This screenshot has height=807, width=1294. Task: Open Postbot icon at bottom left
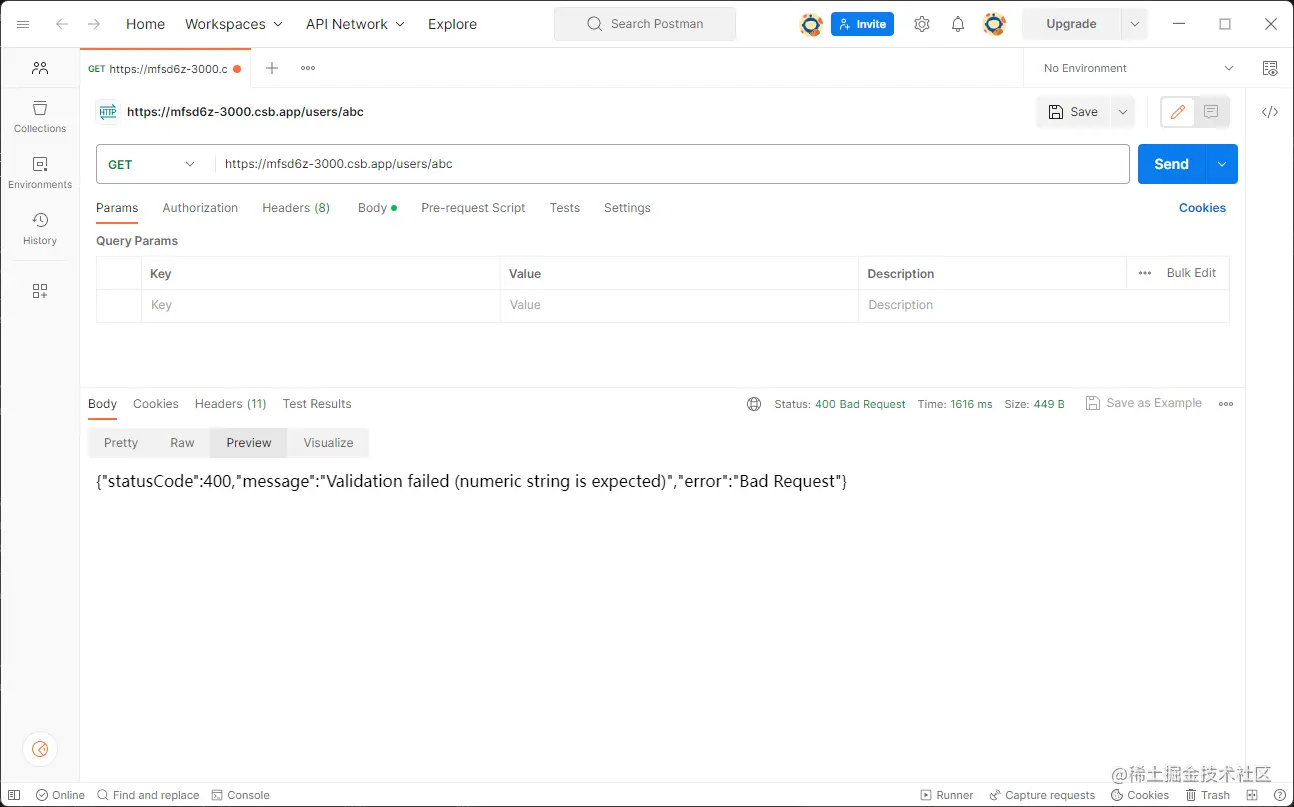pyautogui.click(x=40, y=749)
